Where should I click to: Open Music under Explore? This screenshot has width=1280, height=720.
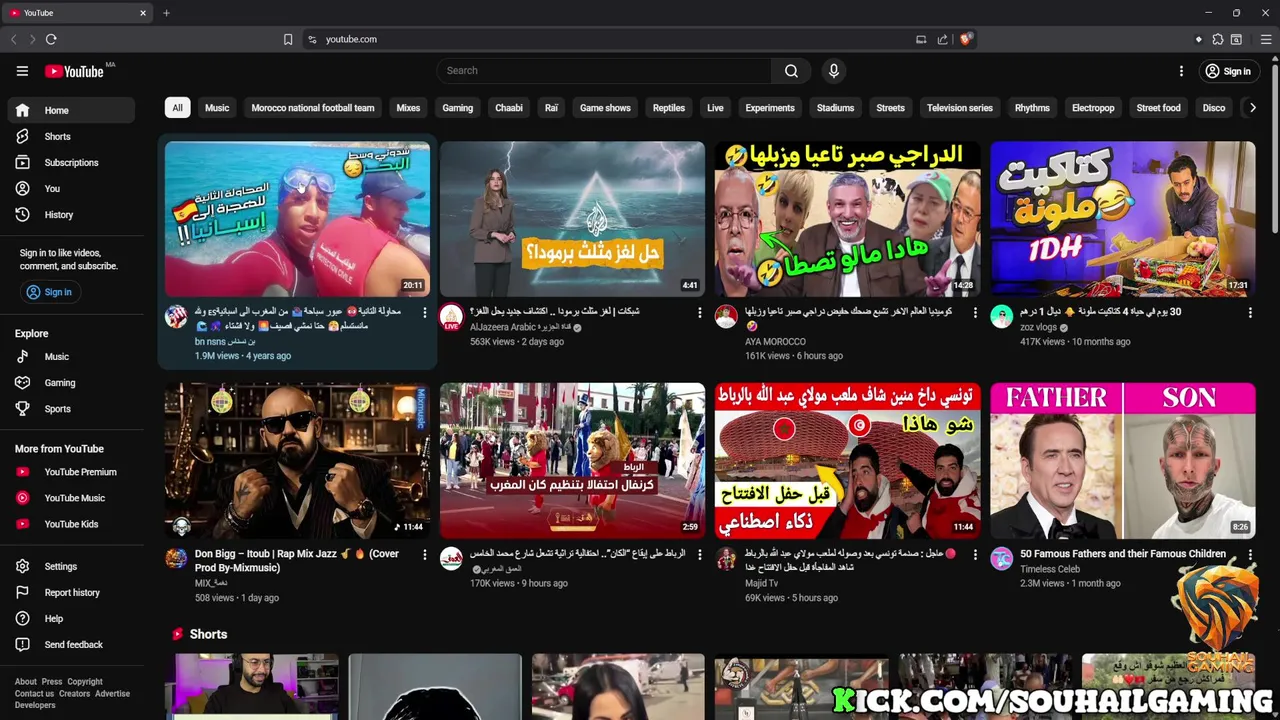click(x=71, y=356)
